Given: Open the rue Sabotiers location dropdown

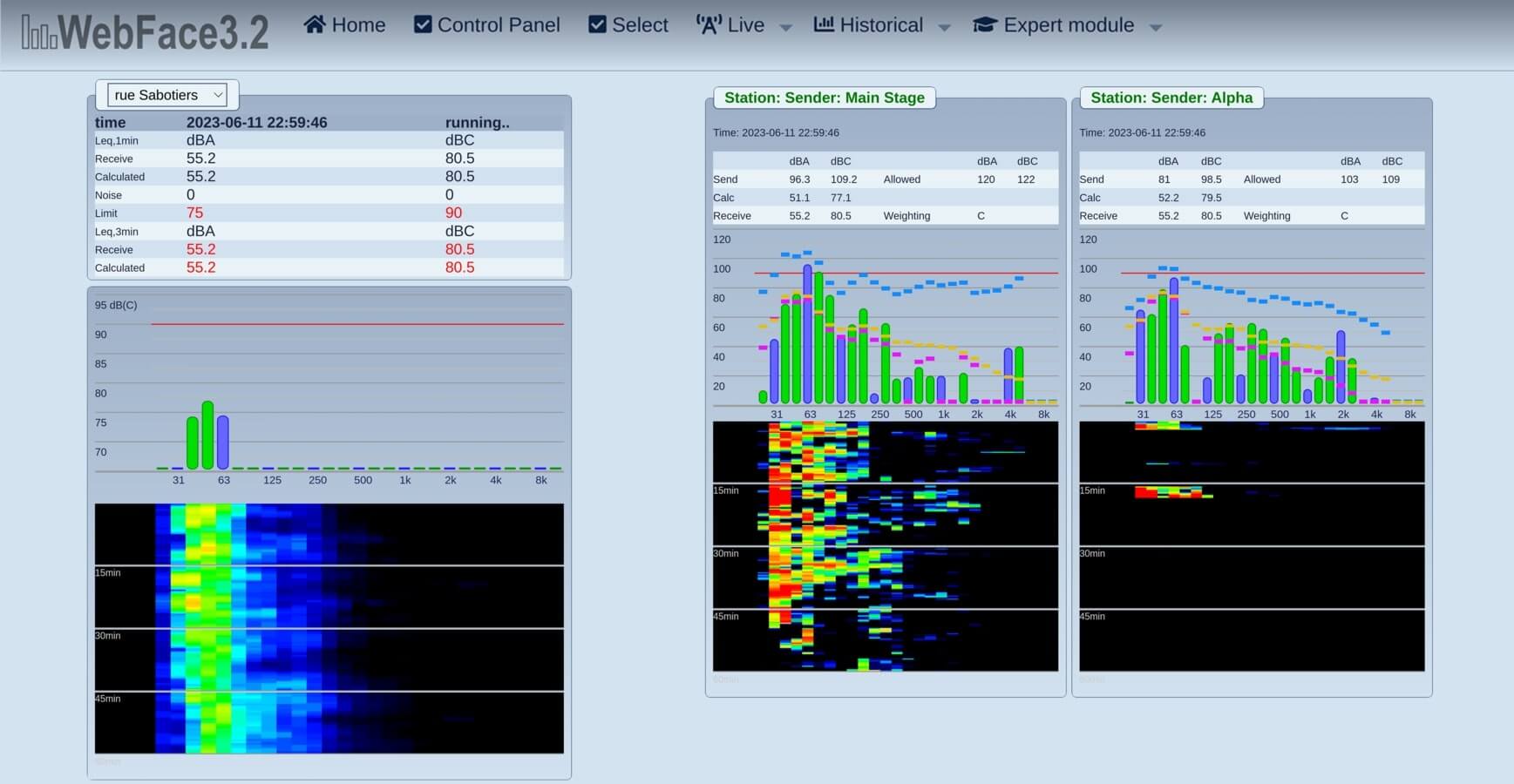Looking at the screenshot, I should click(167, 95).
